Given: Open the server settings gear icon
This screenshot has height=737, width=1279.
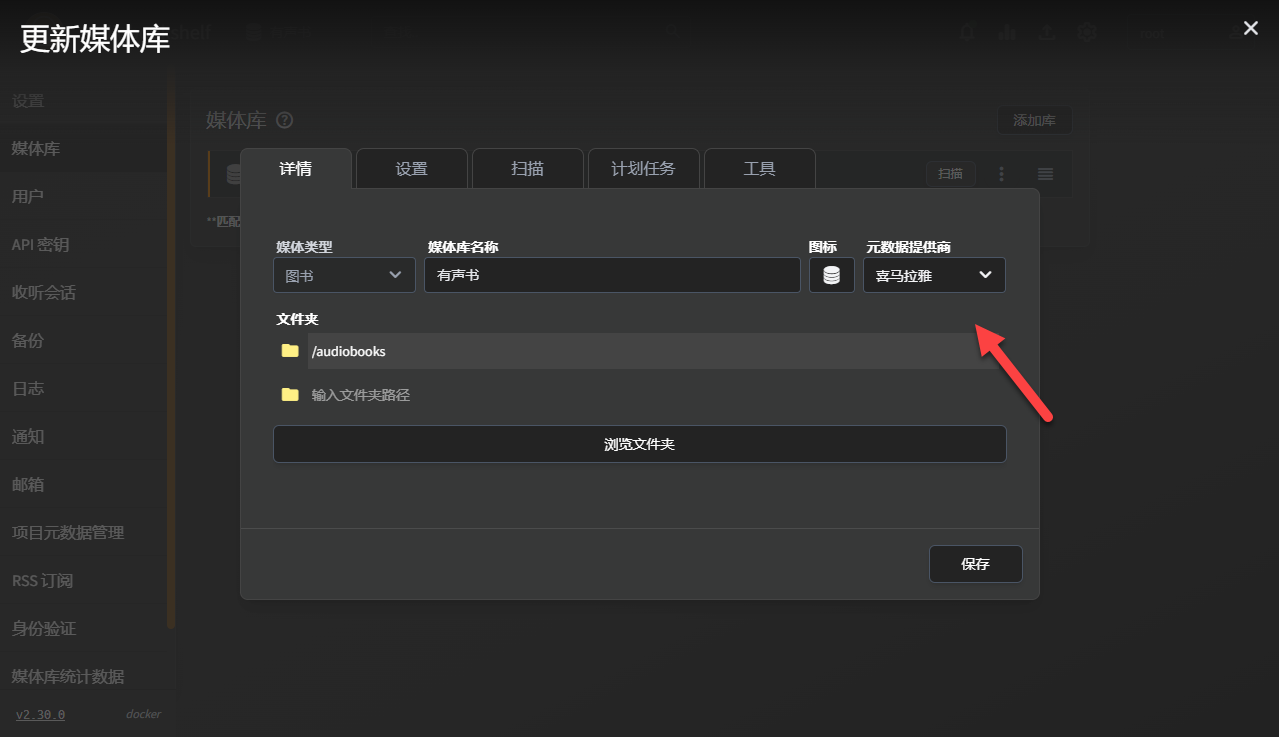Looking at the screenshot, I should 1086,33.
